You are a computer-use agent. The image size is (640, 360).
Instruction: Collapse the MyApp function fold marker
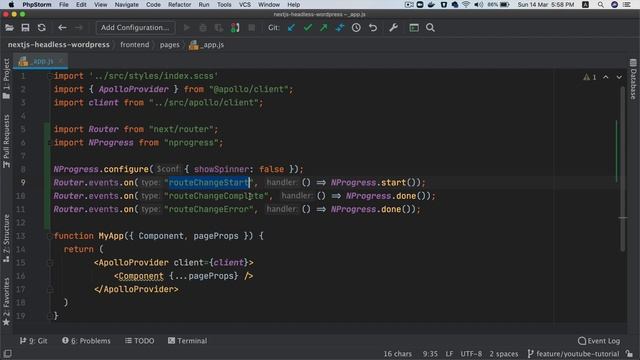coord(50,236)
